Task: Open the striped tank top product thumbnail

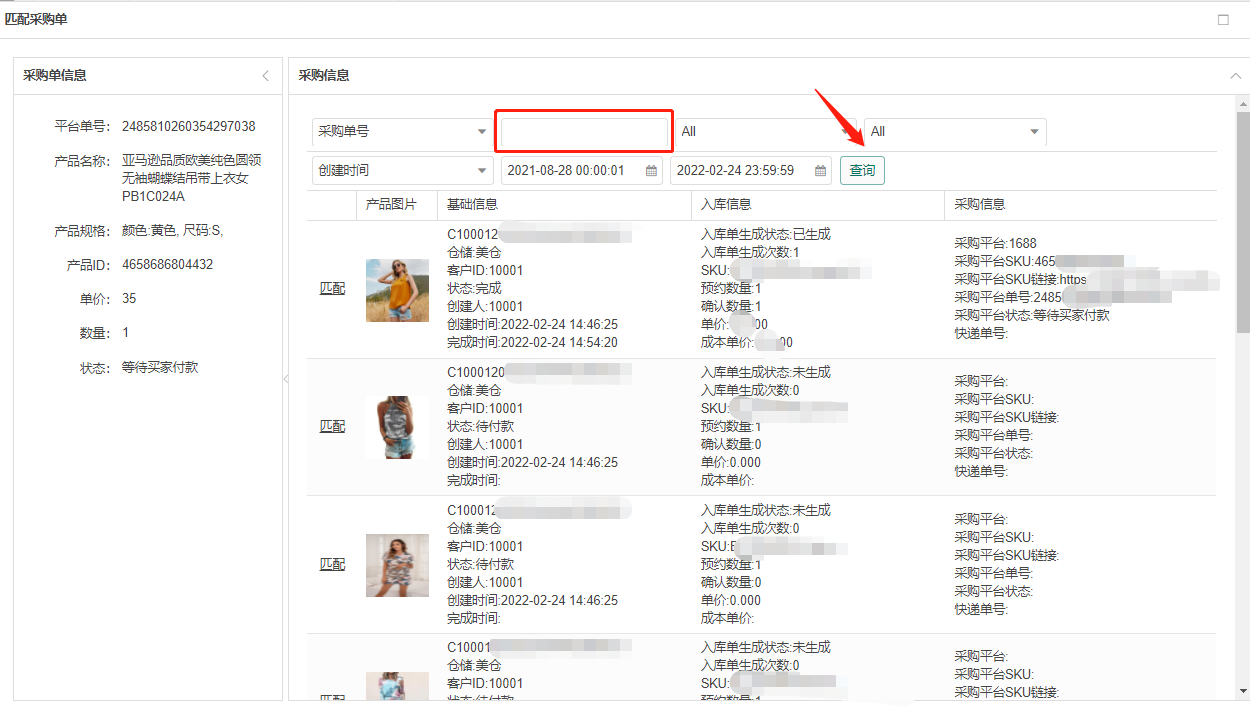Action: click(x=397, y=427)
